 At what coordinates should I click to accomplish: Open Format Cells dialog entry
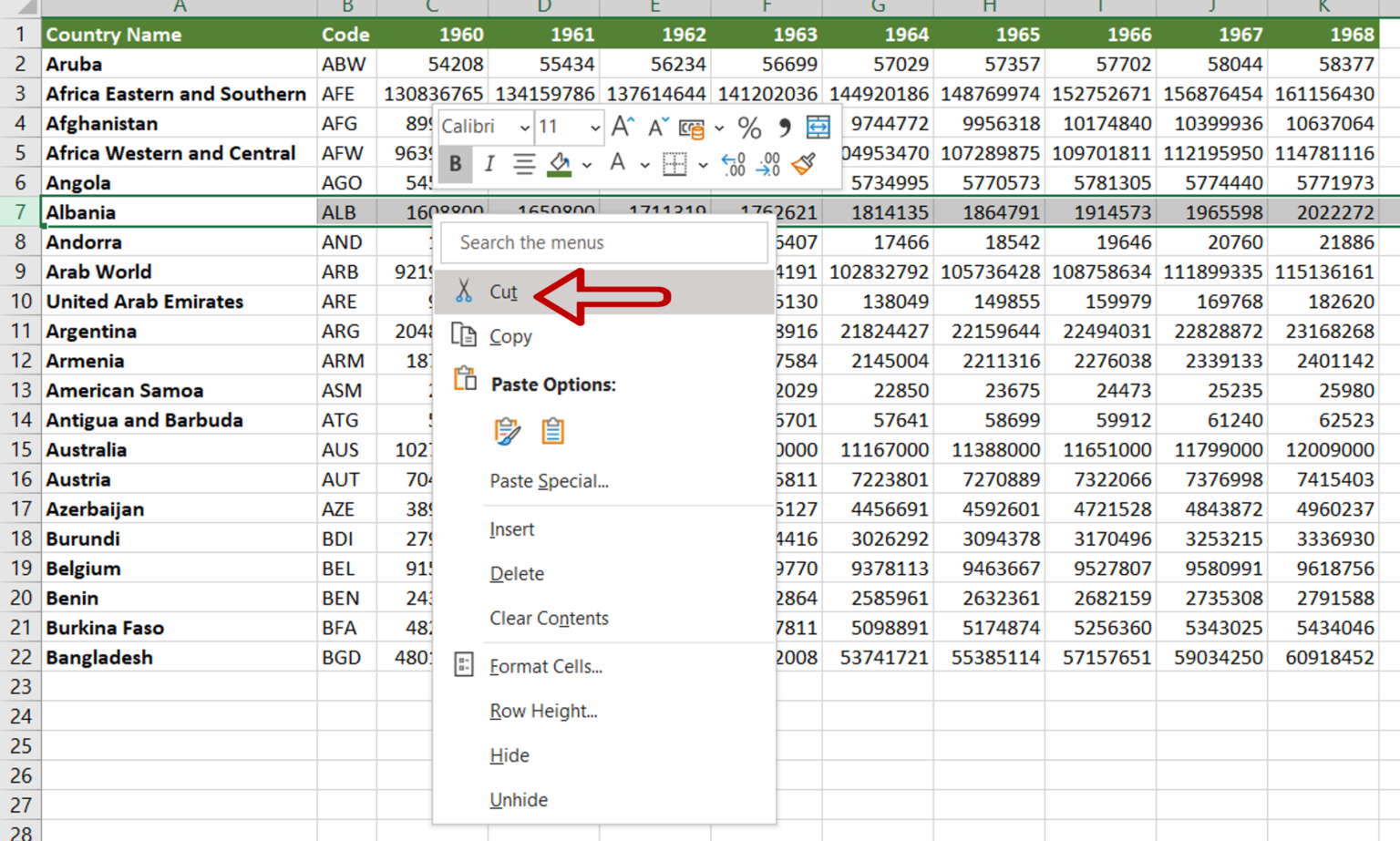click(x=605, y=667)
